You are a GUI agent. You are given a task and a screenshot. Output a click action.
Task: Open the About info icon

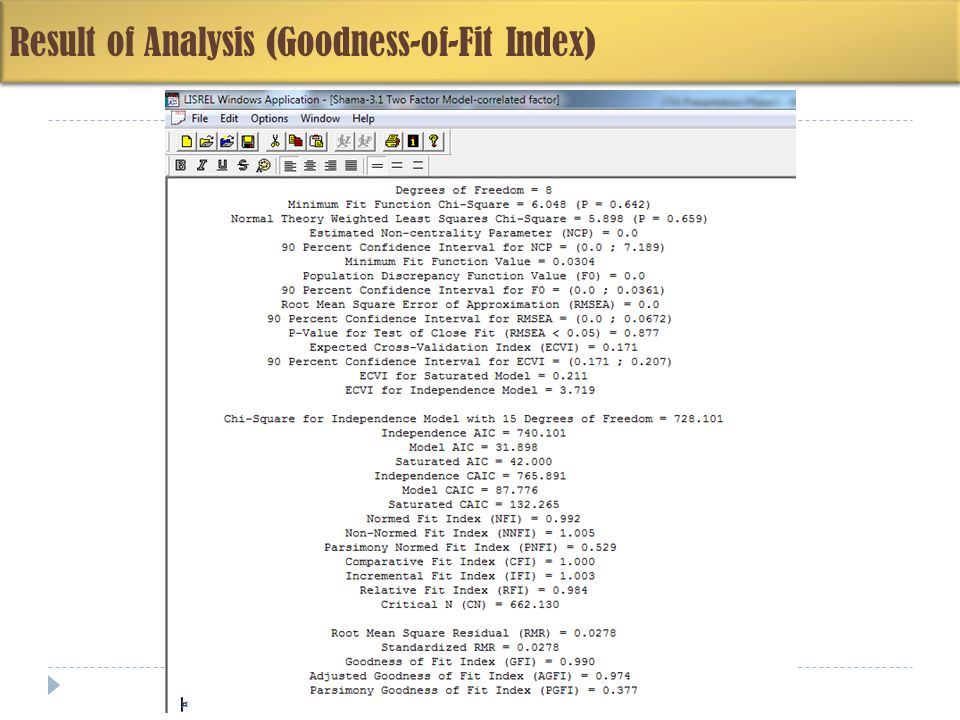(x=413, y=141)
